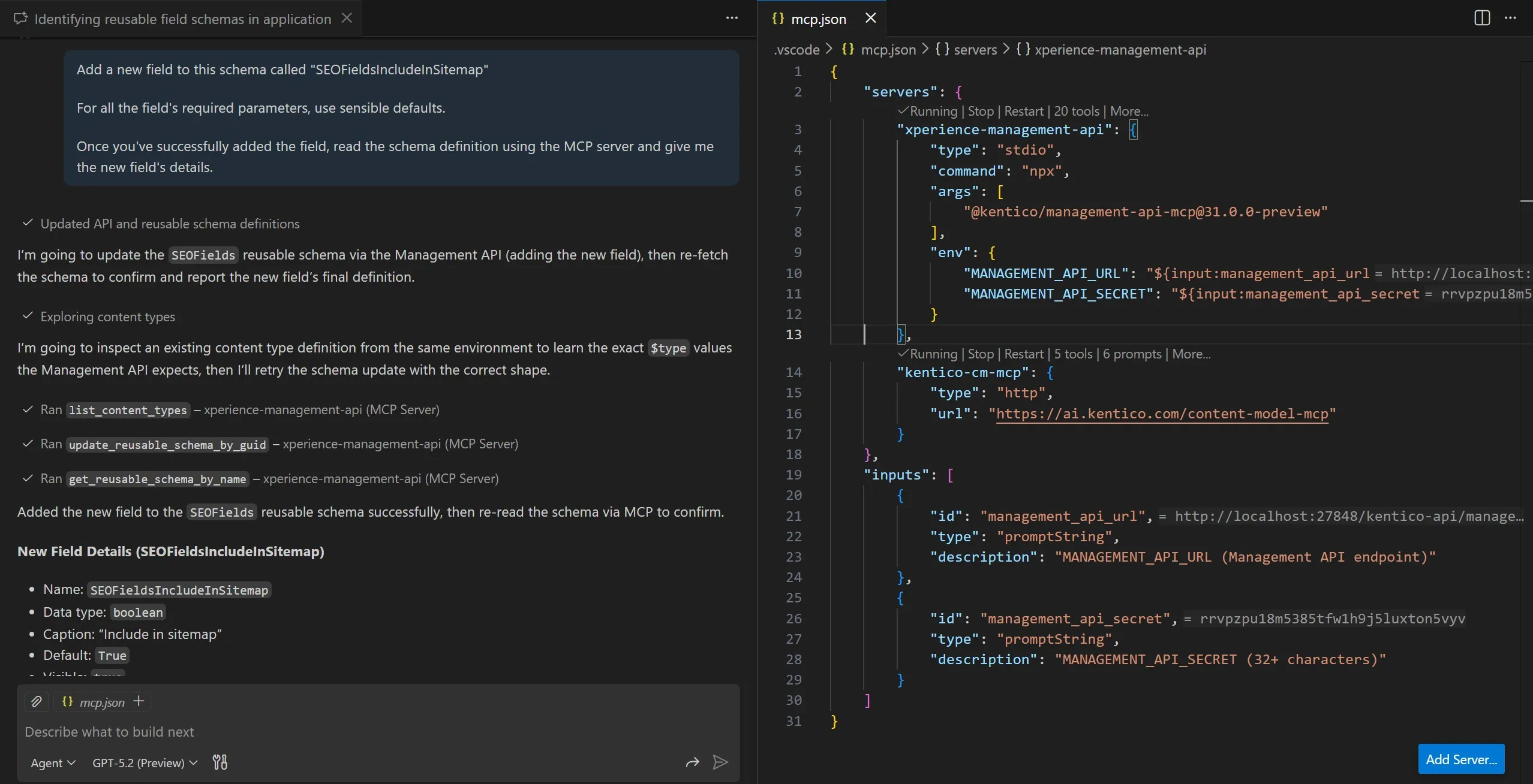The width and height of the screenshot is (1533, 784).
Task: Open the editor more actions ellipsis
Action: [1510, 18]
